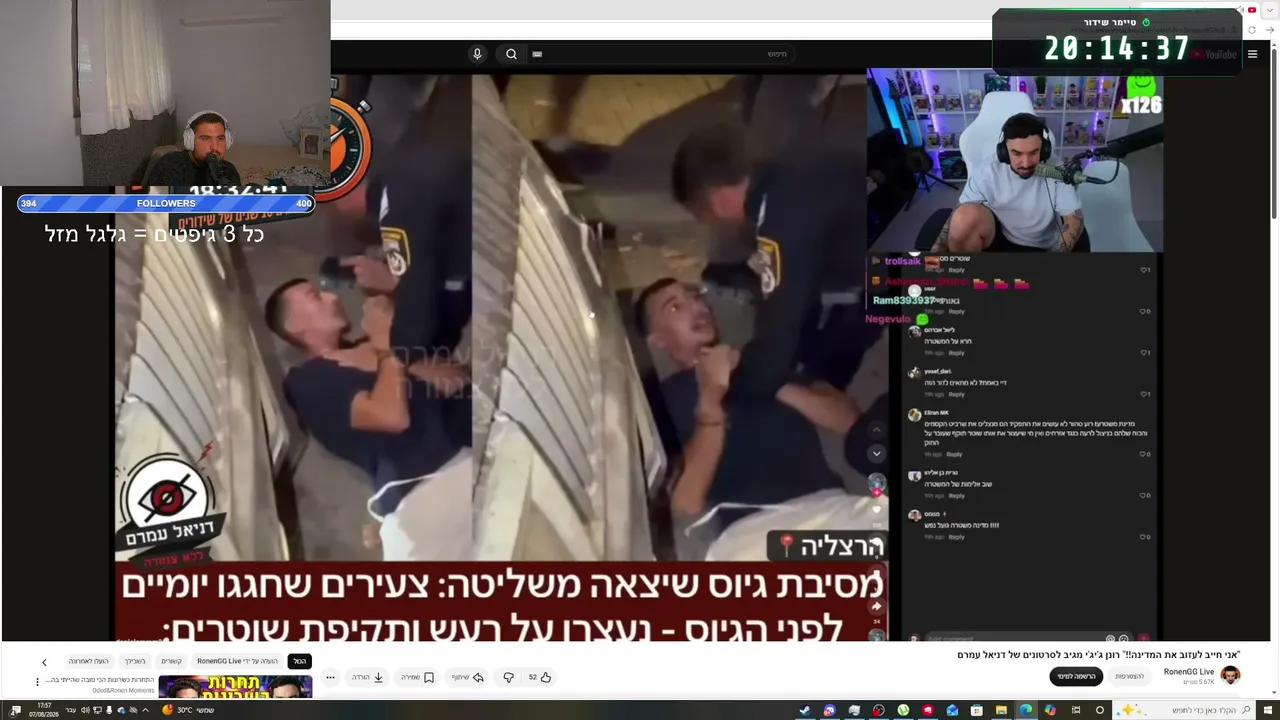1280x720 pixels.
Task: Open options menu for Oded&Ronen Moments video
Action: pyautogui.click(x=38, y=682)
